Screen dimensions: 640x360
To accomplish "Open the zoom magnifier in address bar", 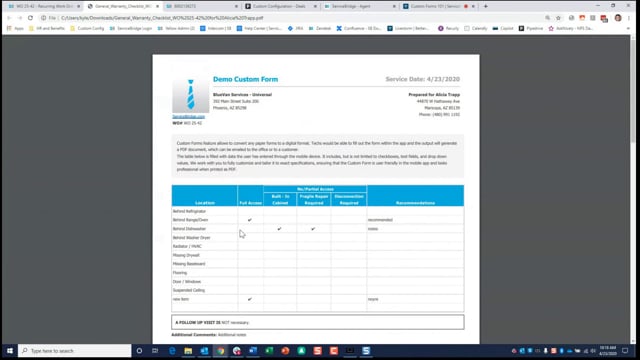I will (x=547, y=18).
